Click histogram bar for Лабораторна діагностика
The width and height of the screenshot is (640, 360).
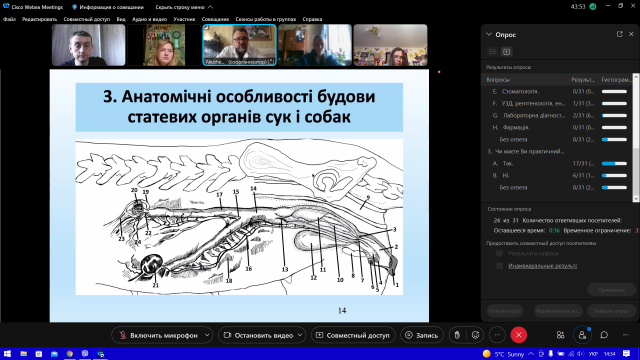[x=614, y=116]
